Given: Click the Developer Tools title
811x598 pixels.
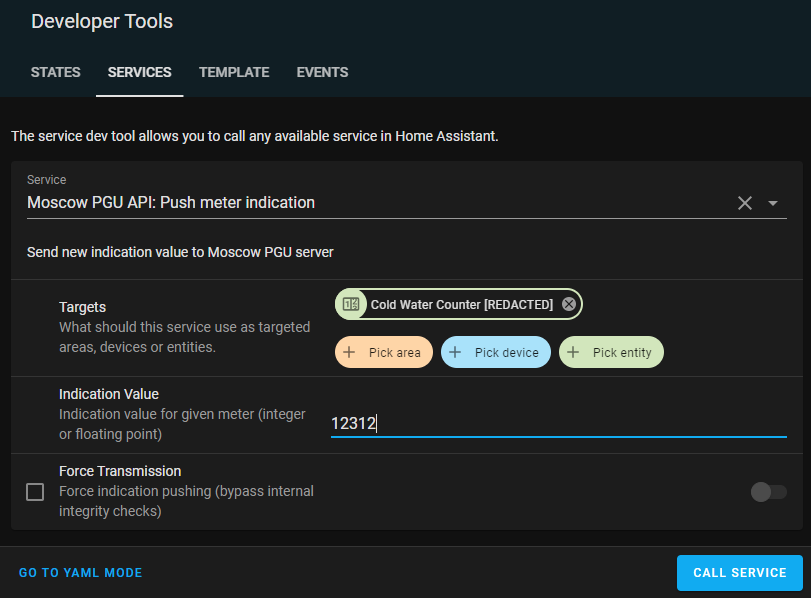Looking at the screenshot, I should pyautogui.click(x=102, y=22).
